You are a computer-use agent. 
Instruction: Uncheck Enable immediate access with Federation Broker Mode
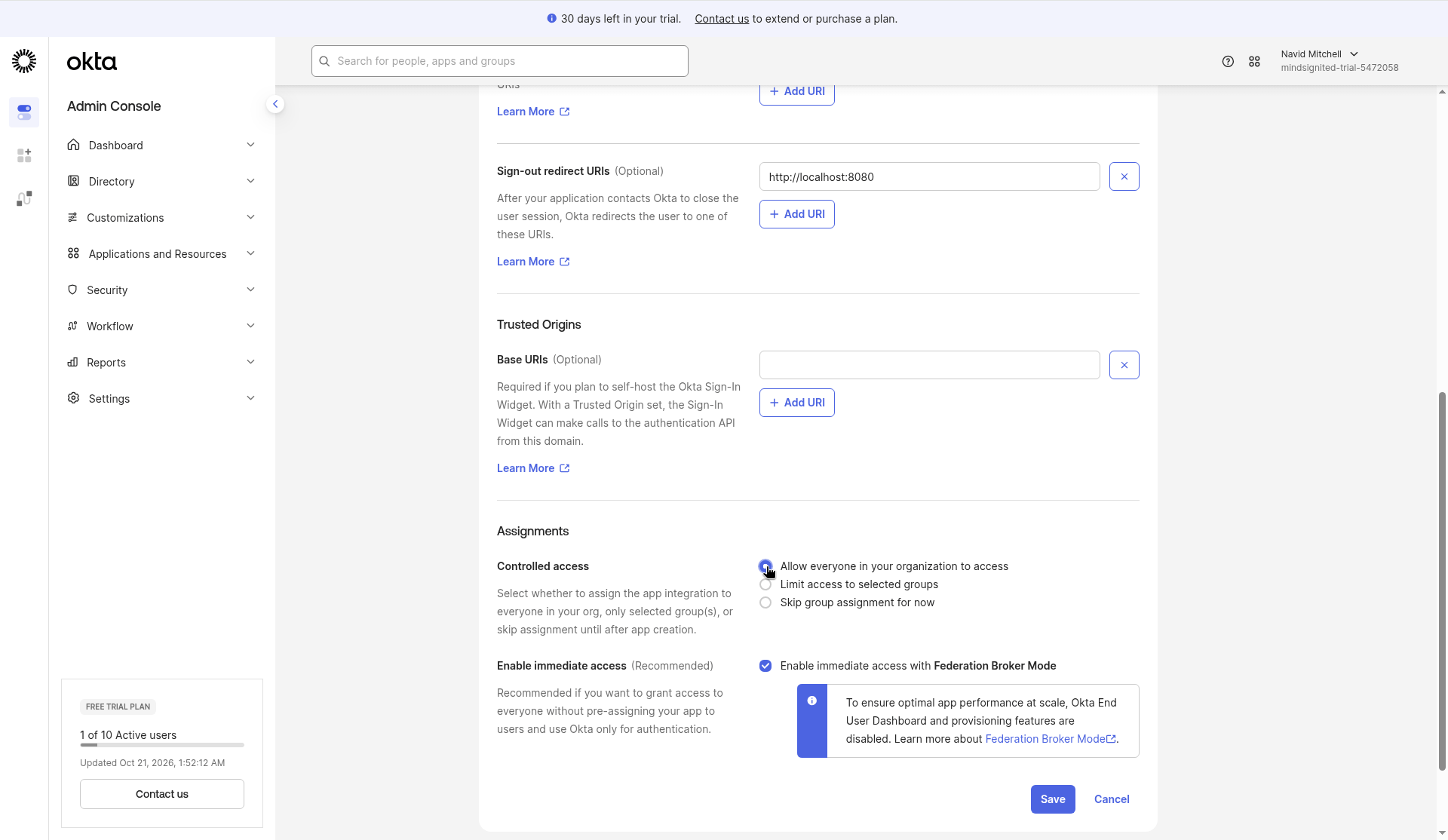tap(765, 666)
